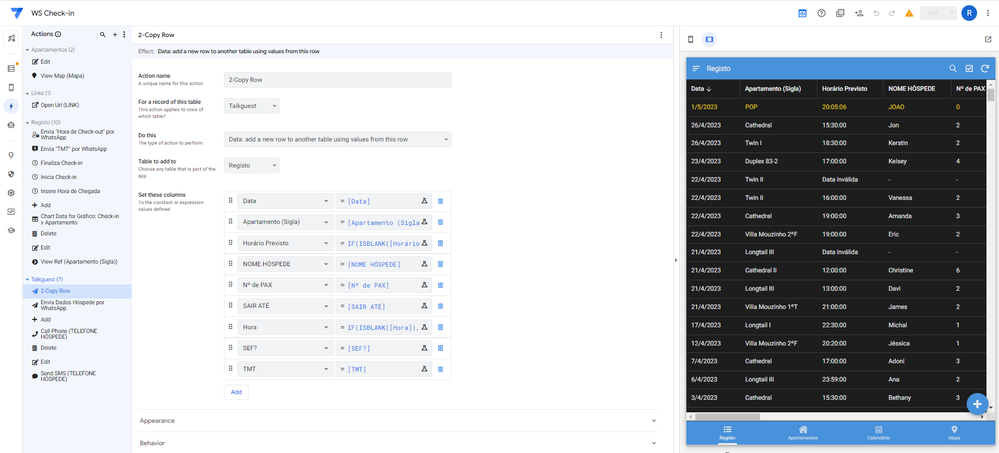Open the Horário Previsto column dropdown
999x453 pixels.
(x=285, y=243)
